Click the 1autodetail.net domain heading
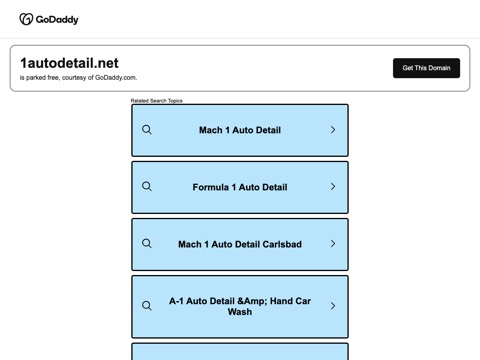This screenshot has height=360, width=480. (69, 63)
